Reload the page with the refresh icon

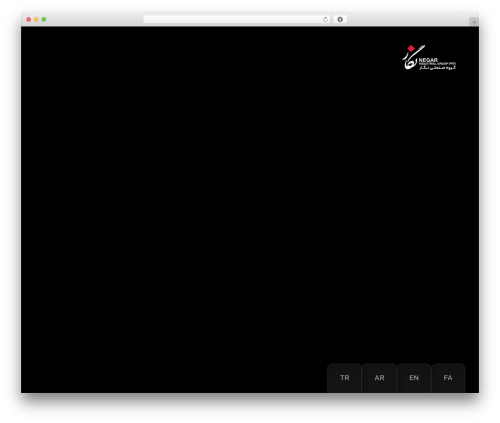(325, 20)
